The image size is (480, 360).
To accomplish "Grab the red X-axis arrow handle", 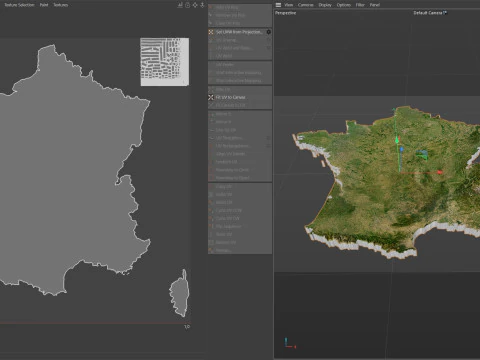I will pos(440,172).
